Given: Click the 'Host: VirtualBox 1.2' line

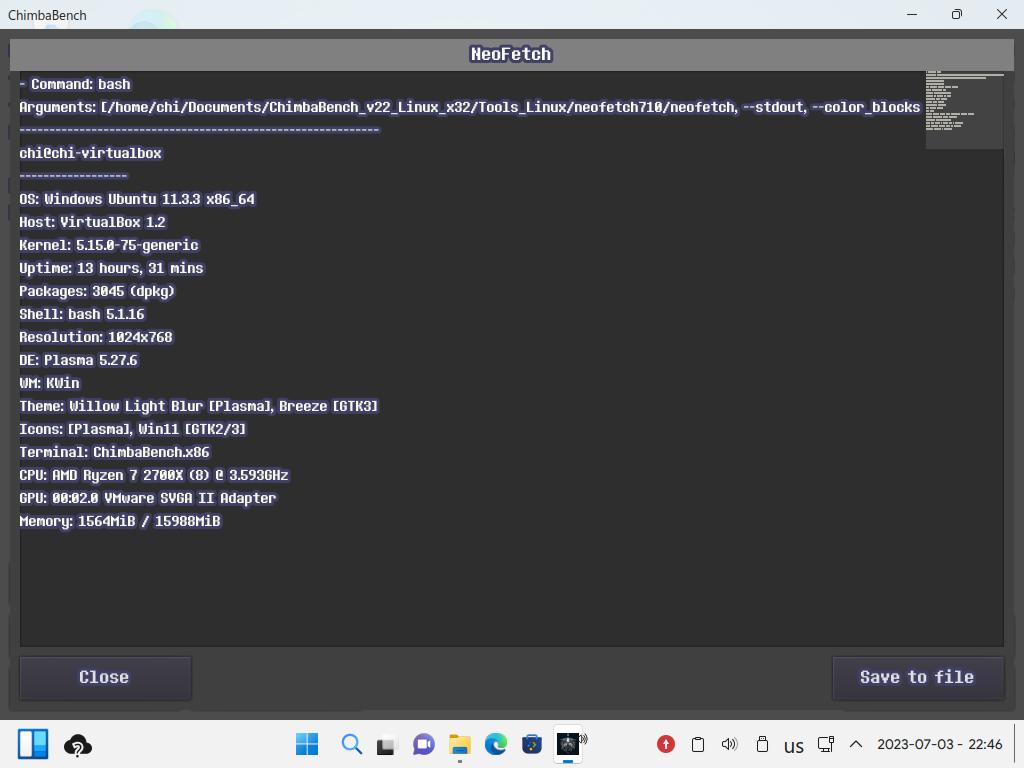Looking at the screenshot, I should point(92,222).
